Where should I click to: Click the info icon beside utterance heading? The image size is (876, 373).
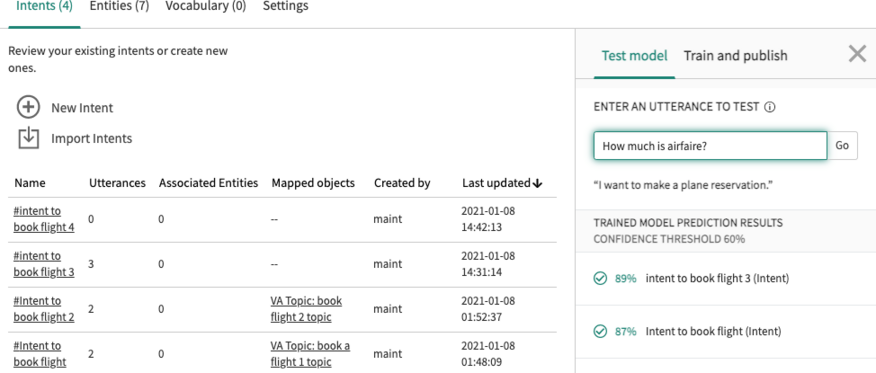(769, 107)
